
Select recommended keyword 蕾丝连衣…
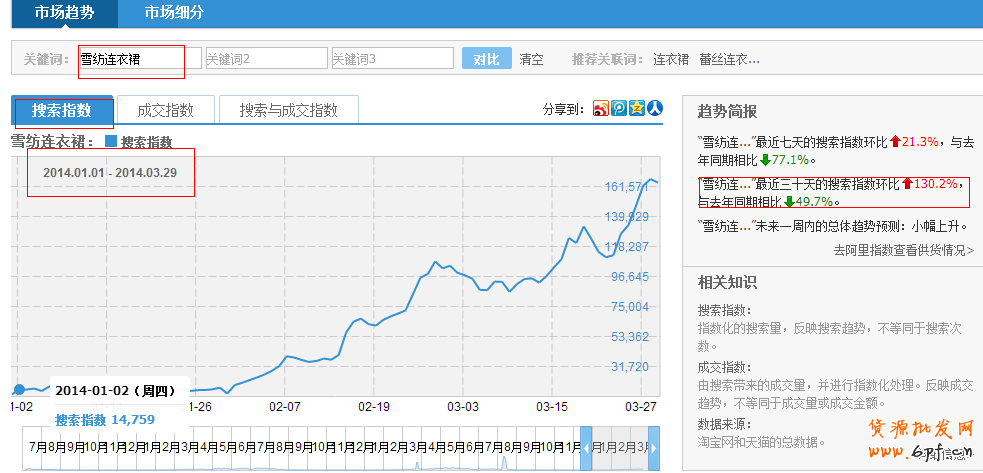tap(729, 59)
